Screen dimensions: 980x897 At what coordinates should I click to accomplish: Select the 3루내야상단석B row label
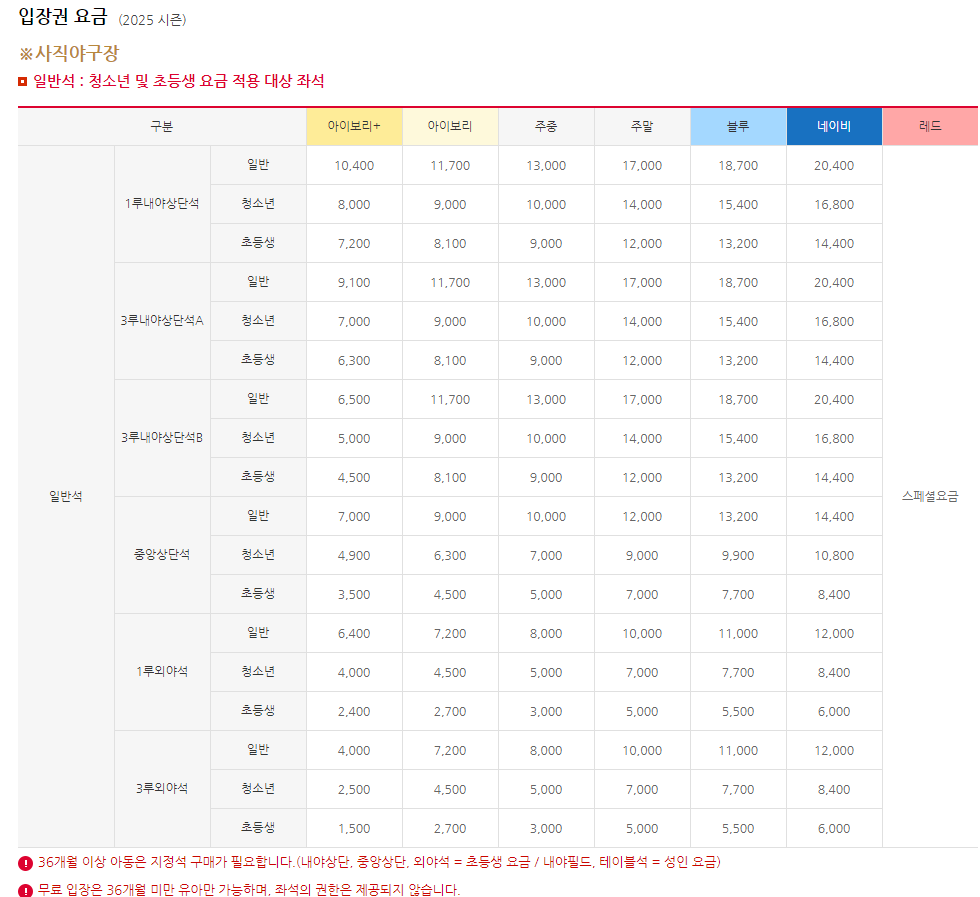(x=162, y=438)
